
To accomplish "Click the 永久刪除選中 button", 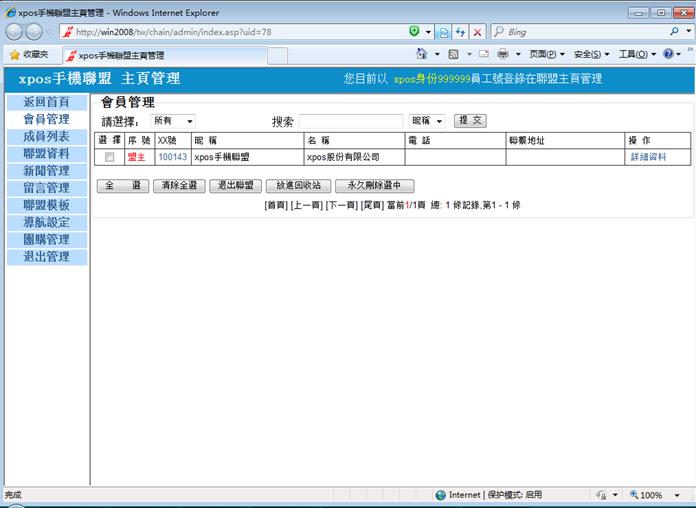I will (x=374, y=186).
